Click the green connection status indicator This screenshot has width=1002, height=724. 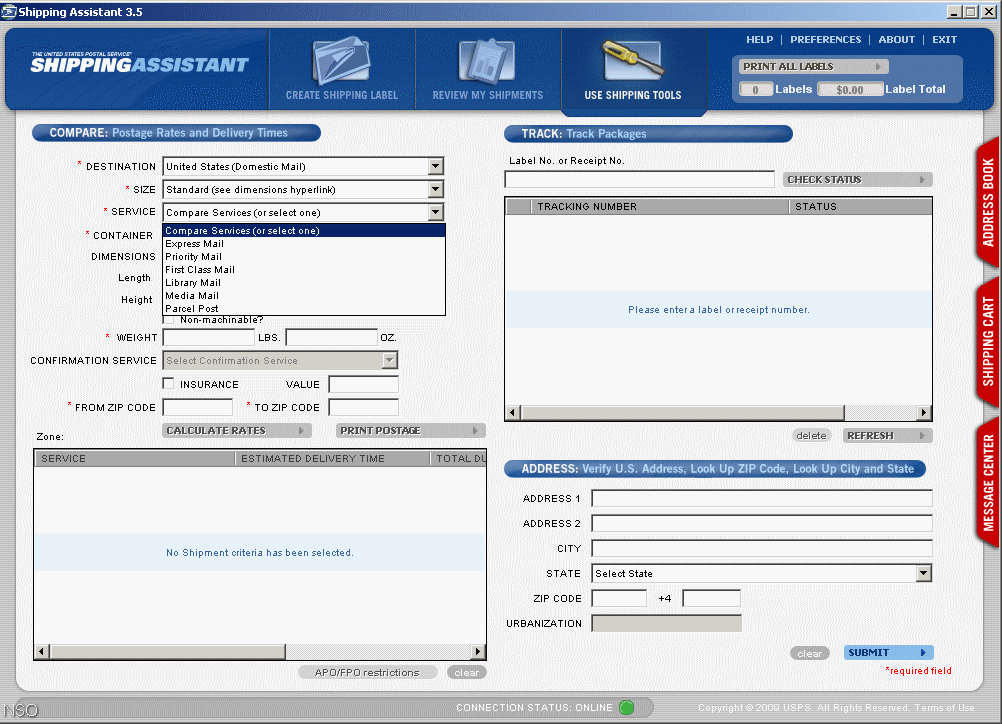click(x=626, y=708)
